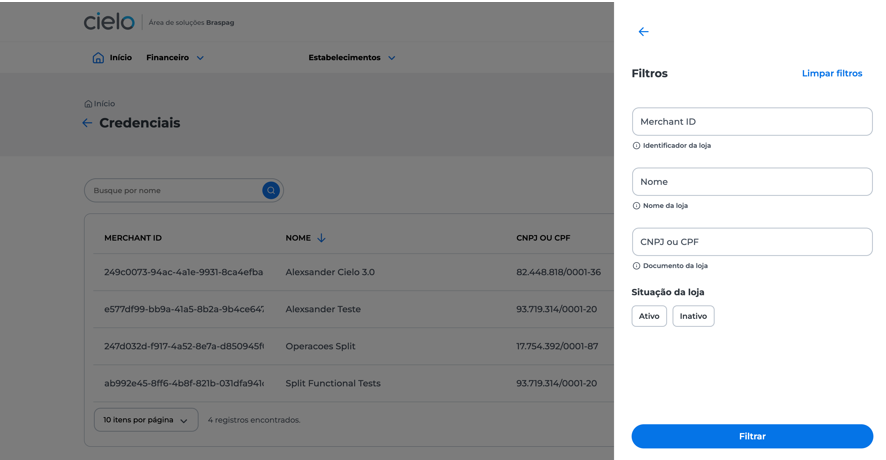
Task: Click merchant ID starting with ab992e45
Action: click(184, 383)
